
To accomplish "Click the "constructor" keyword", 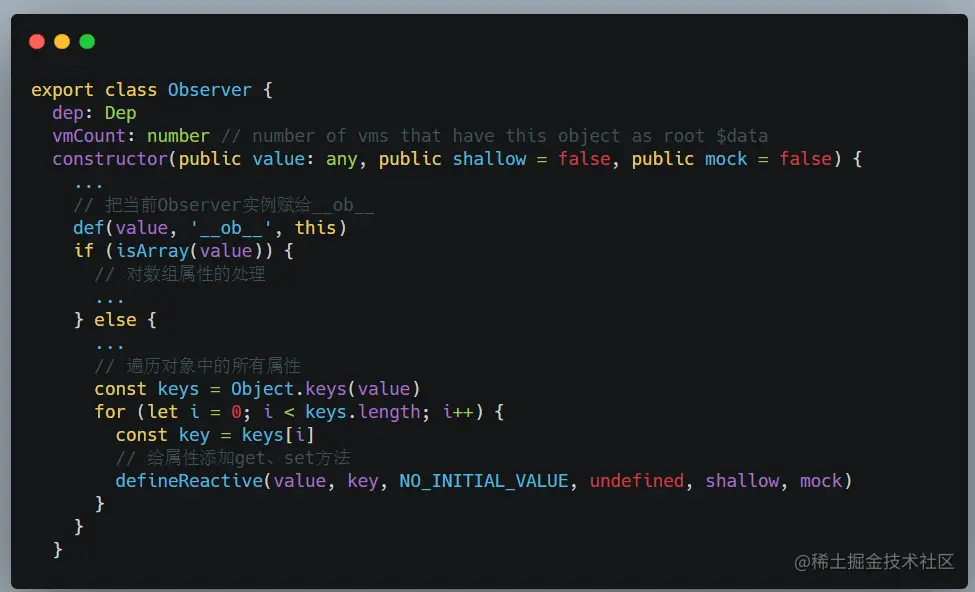I will click(x=110, y=159).
